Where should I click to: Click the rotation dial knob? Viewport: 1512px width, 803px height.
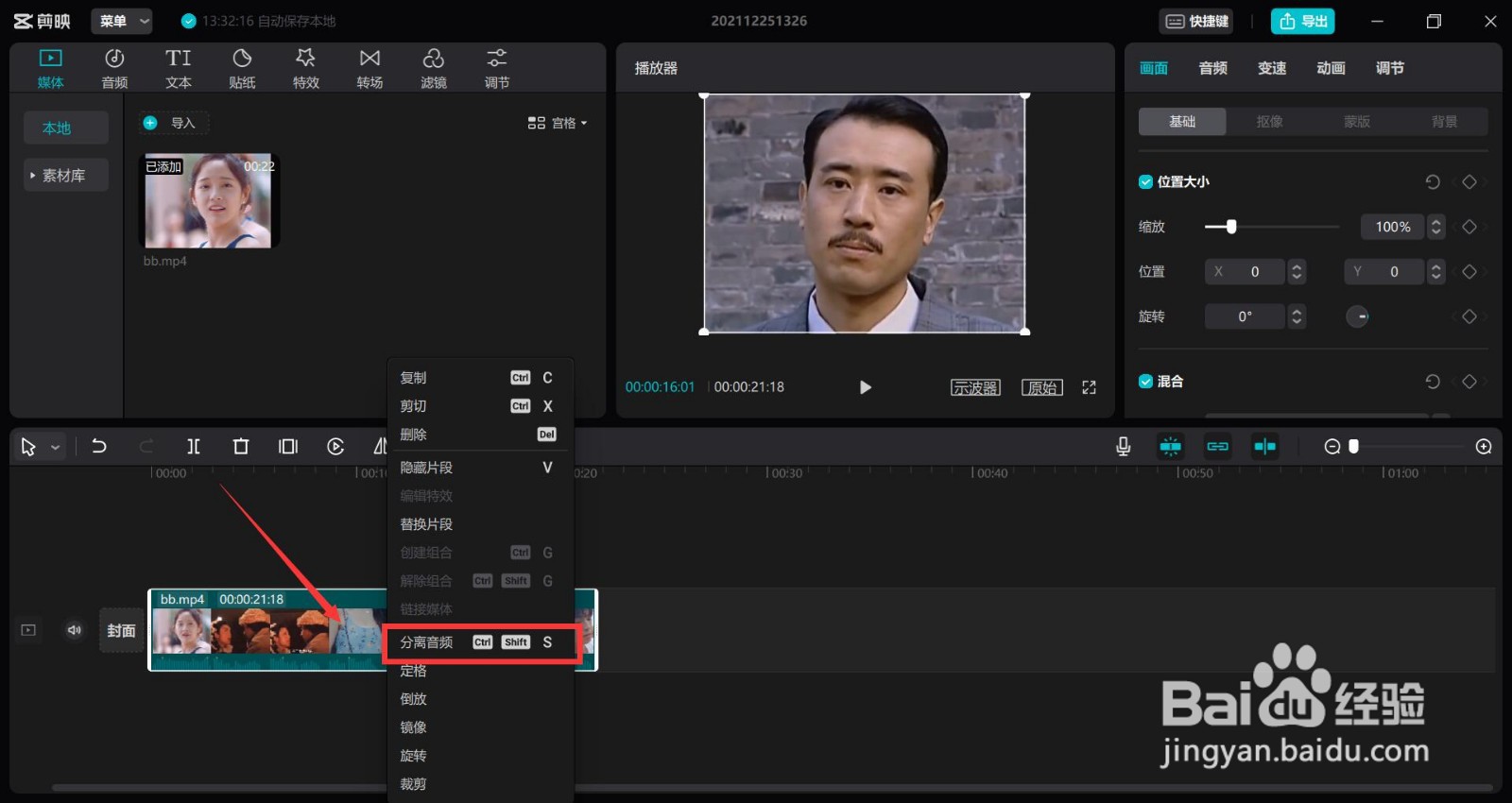point(1358,316)
